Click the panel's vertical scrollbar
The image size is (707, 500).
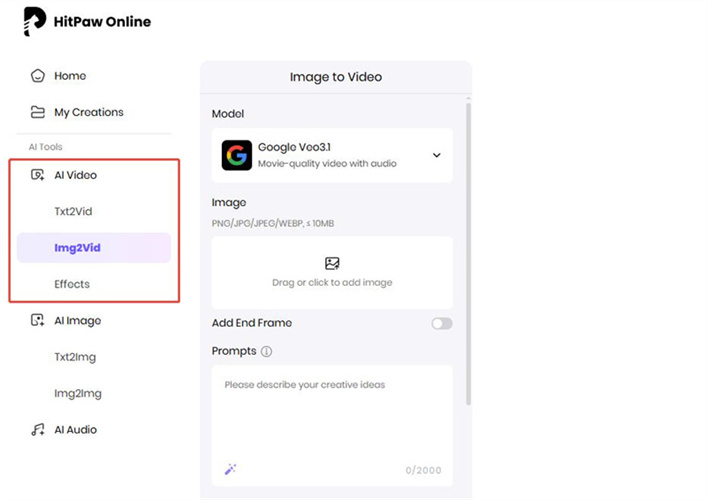(468, 254)
